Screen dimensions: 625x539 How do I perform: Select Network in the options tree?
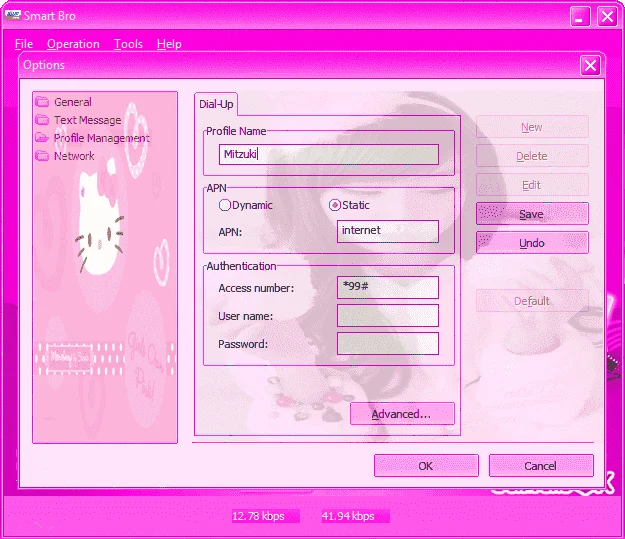pyautogui.click(x=74, y=156)
